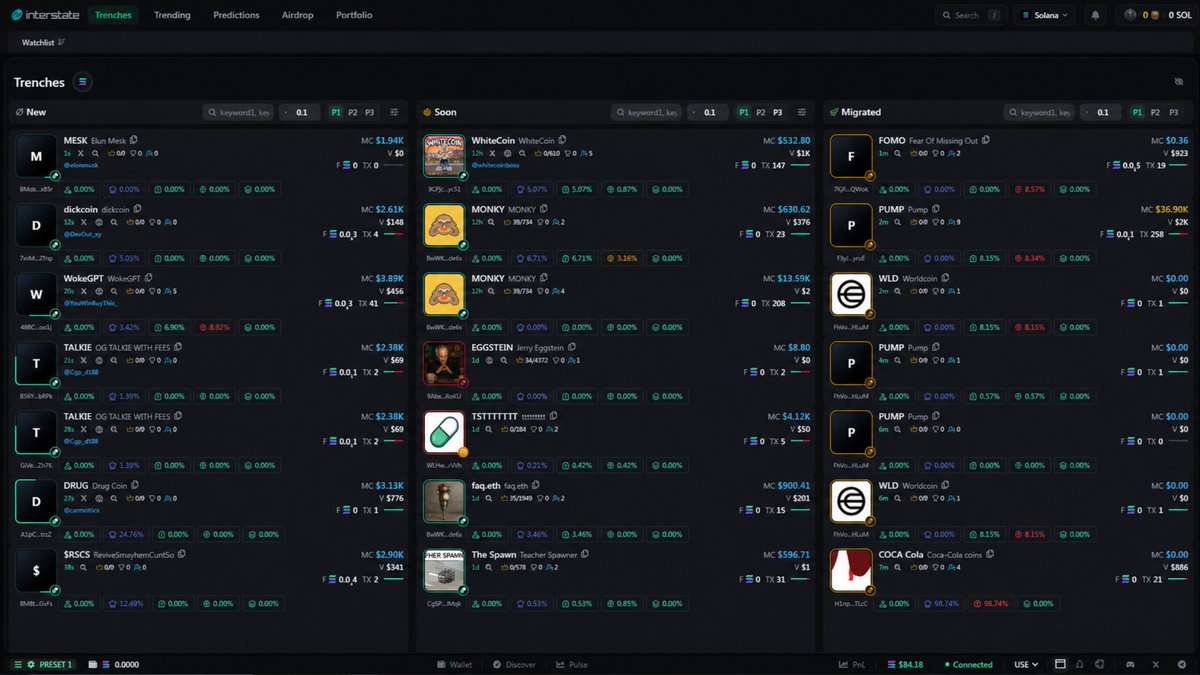Image resolution: width=1200 pixels, height=675 pixels.
Task: Open the EGGSTEIN token thumbnail
Action: [445, 364]
